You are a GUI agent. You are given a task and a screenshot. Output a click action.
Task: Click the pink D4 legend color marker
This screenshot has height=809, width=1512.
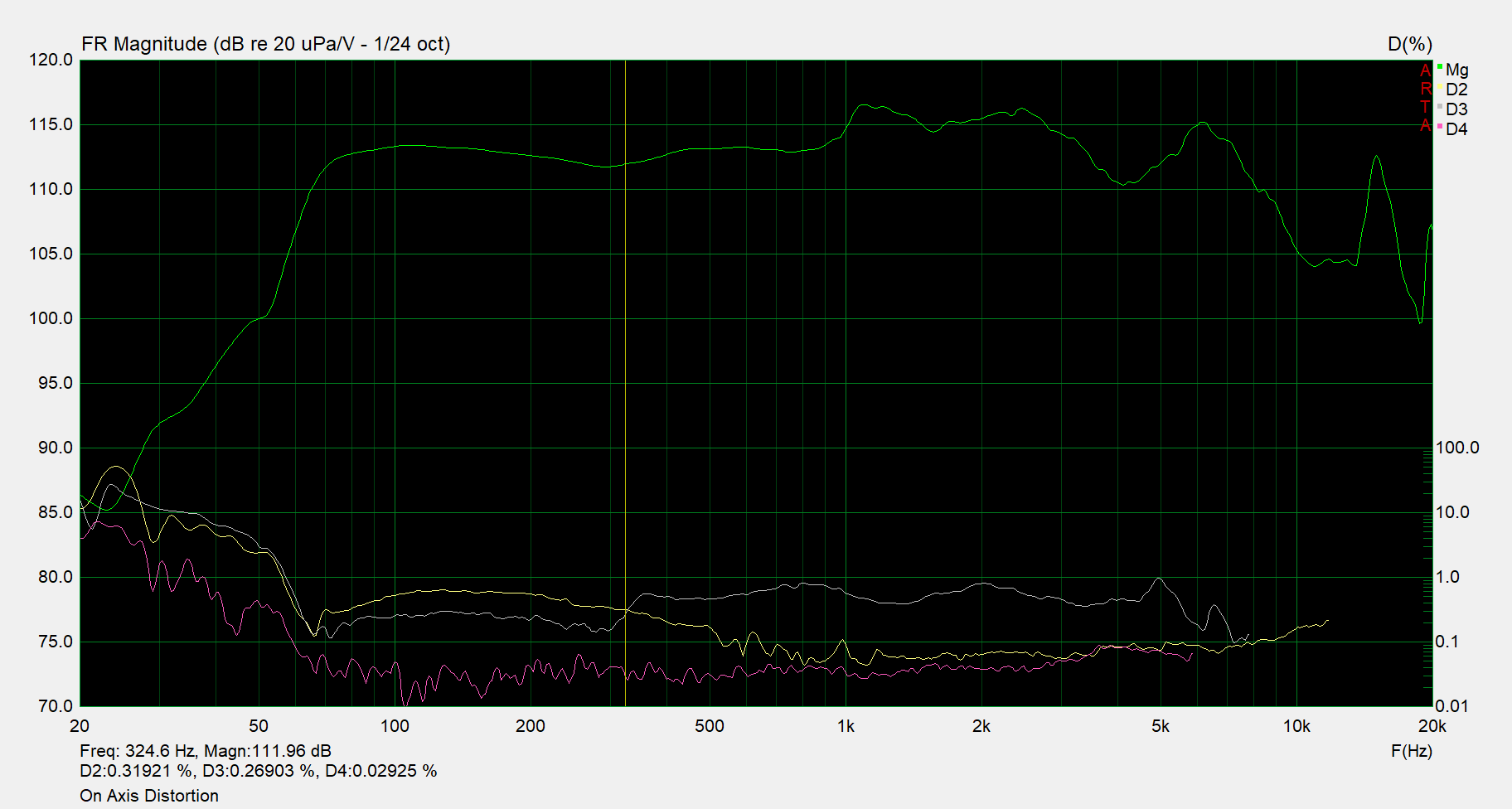click(1440, 126)
